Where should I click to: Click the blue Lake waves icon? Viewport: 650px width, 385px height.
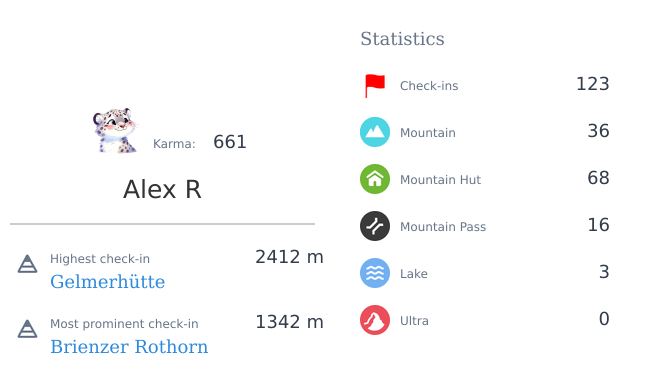coord(375,273)
